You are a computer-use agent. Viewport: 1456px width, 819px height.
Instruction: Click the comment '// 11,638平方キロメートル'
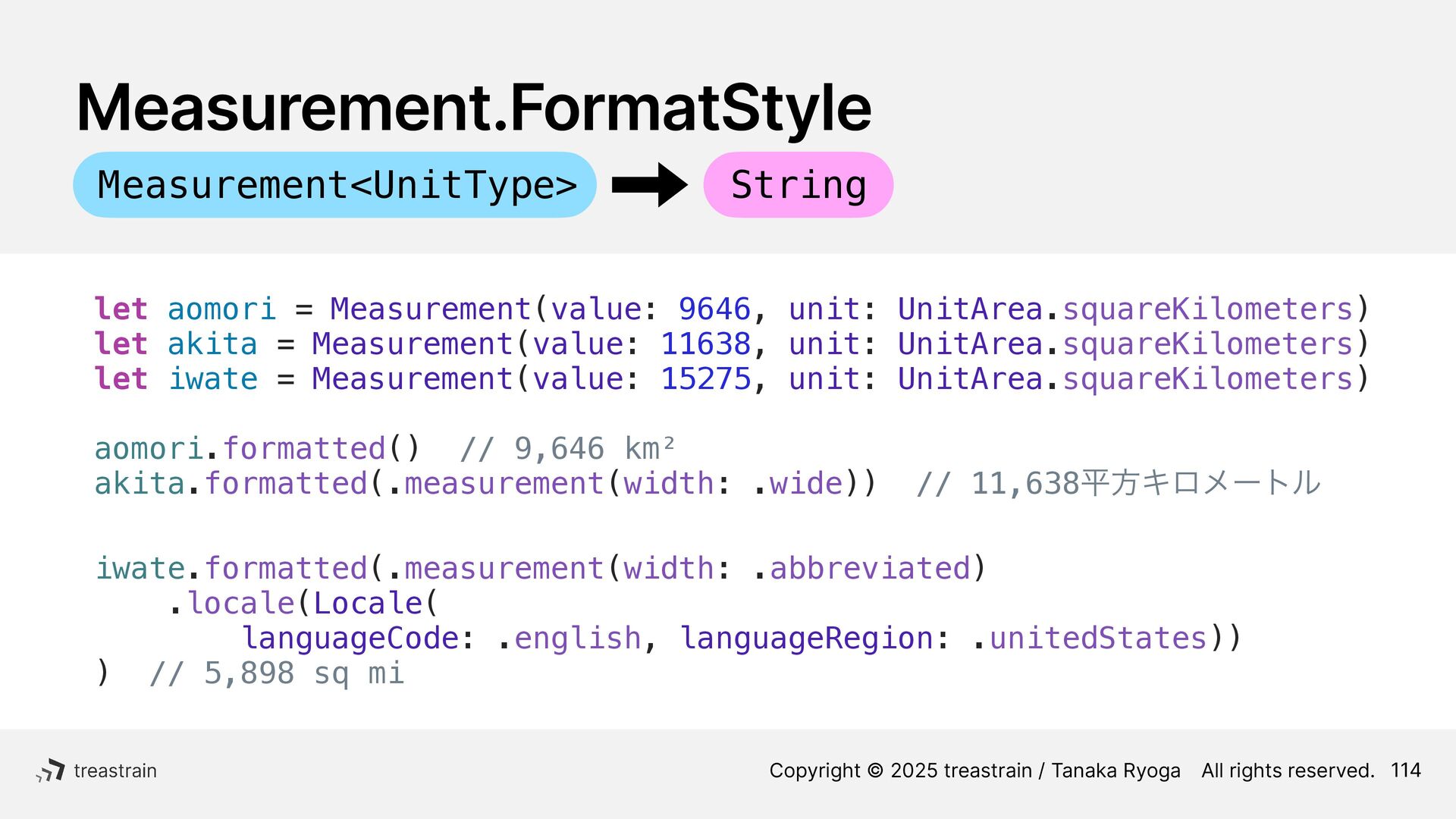tap(1119, 484)
